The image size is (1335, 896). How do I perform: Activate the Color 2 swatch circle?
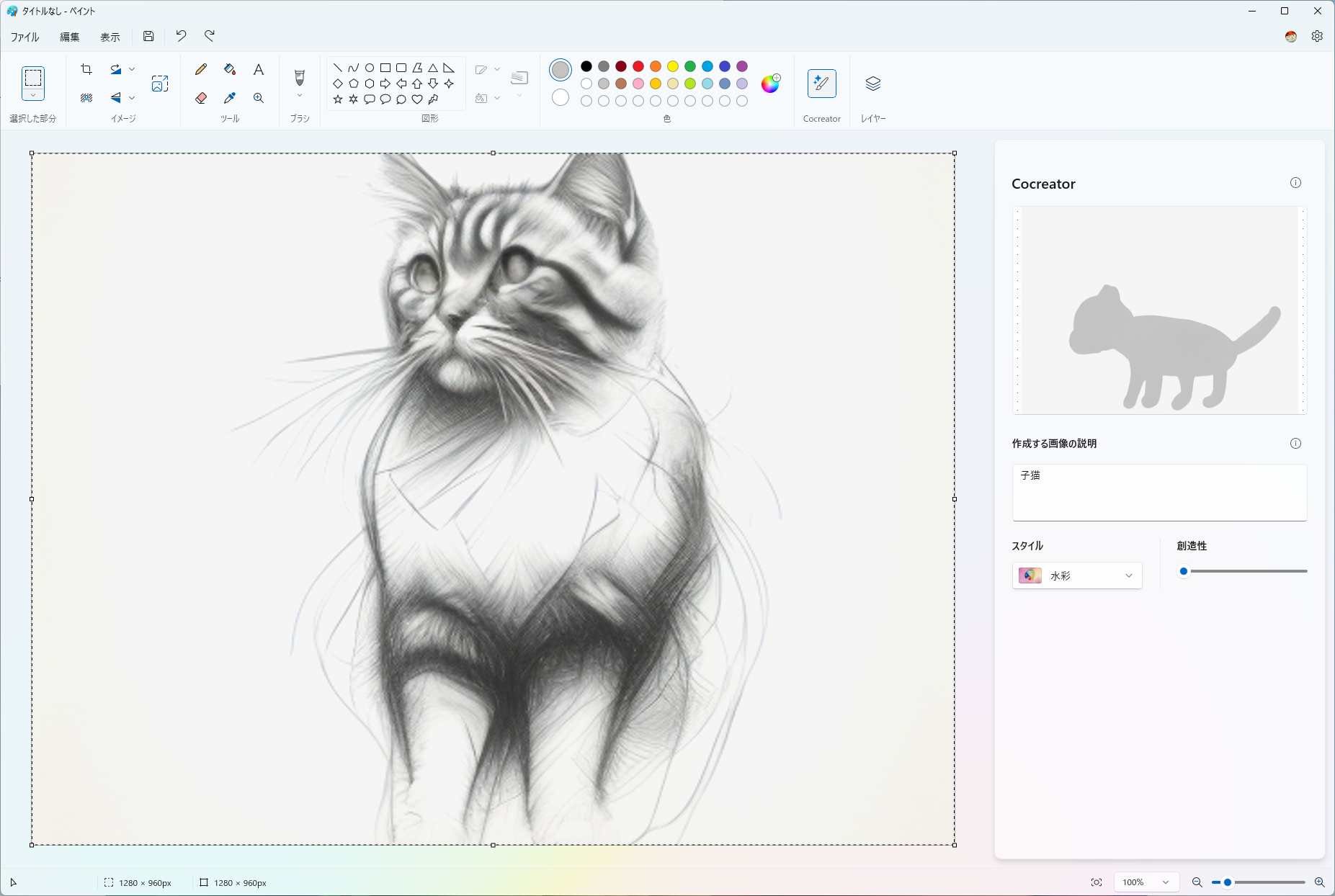click(x=560, y=97)
